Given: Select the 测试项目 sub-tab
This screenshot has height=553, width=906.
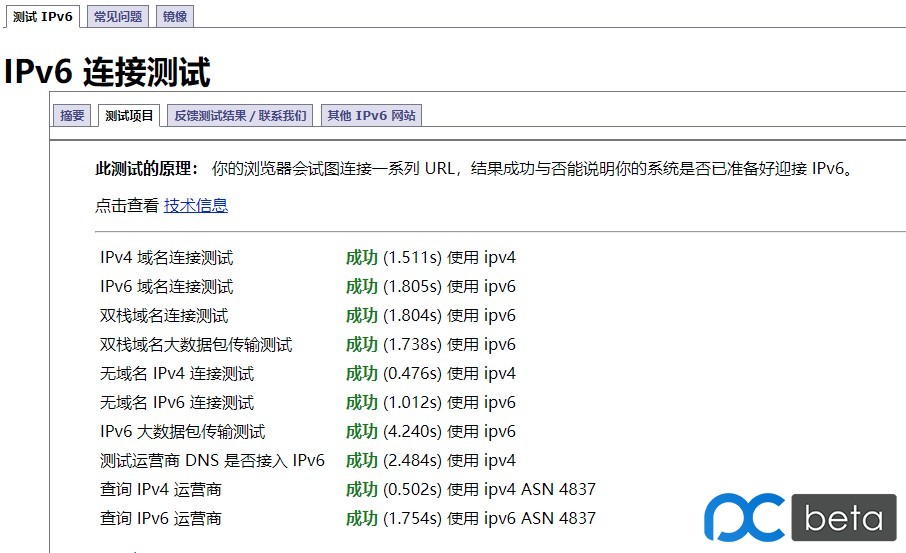Looking at the screenshot, I should point(130,115).
